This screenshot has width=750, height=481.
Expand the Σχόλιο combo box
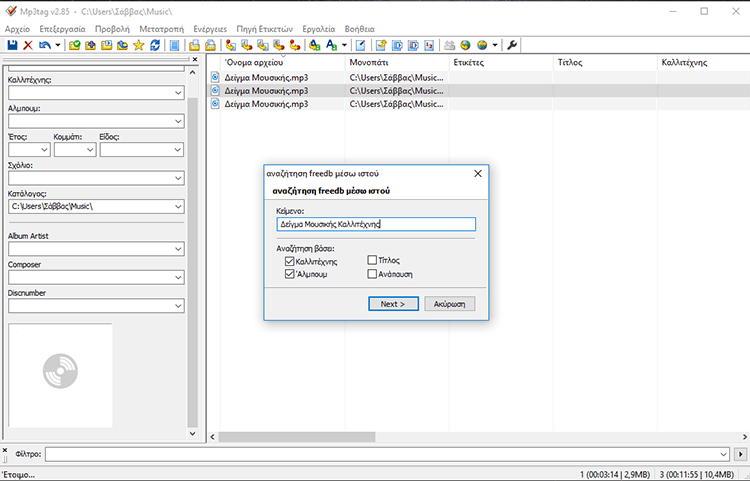178,178
